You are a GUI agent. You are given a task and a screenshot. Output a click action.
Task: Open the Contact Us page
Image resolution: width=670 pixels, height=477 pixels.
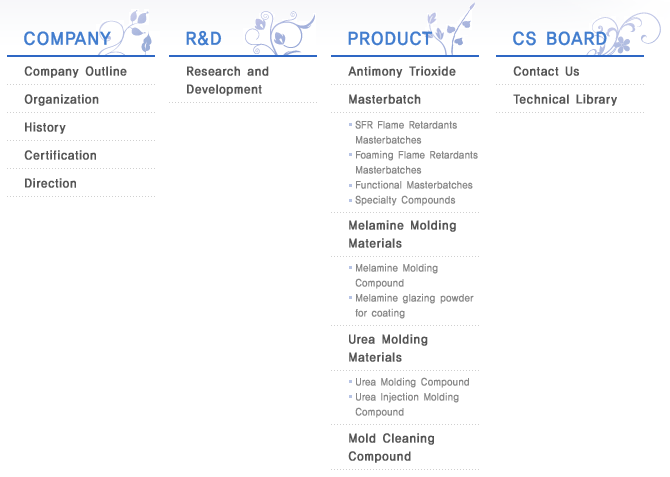coord(546,71)
